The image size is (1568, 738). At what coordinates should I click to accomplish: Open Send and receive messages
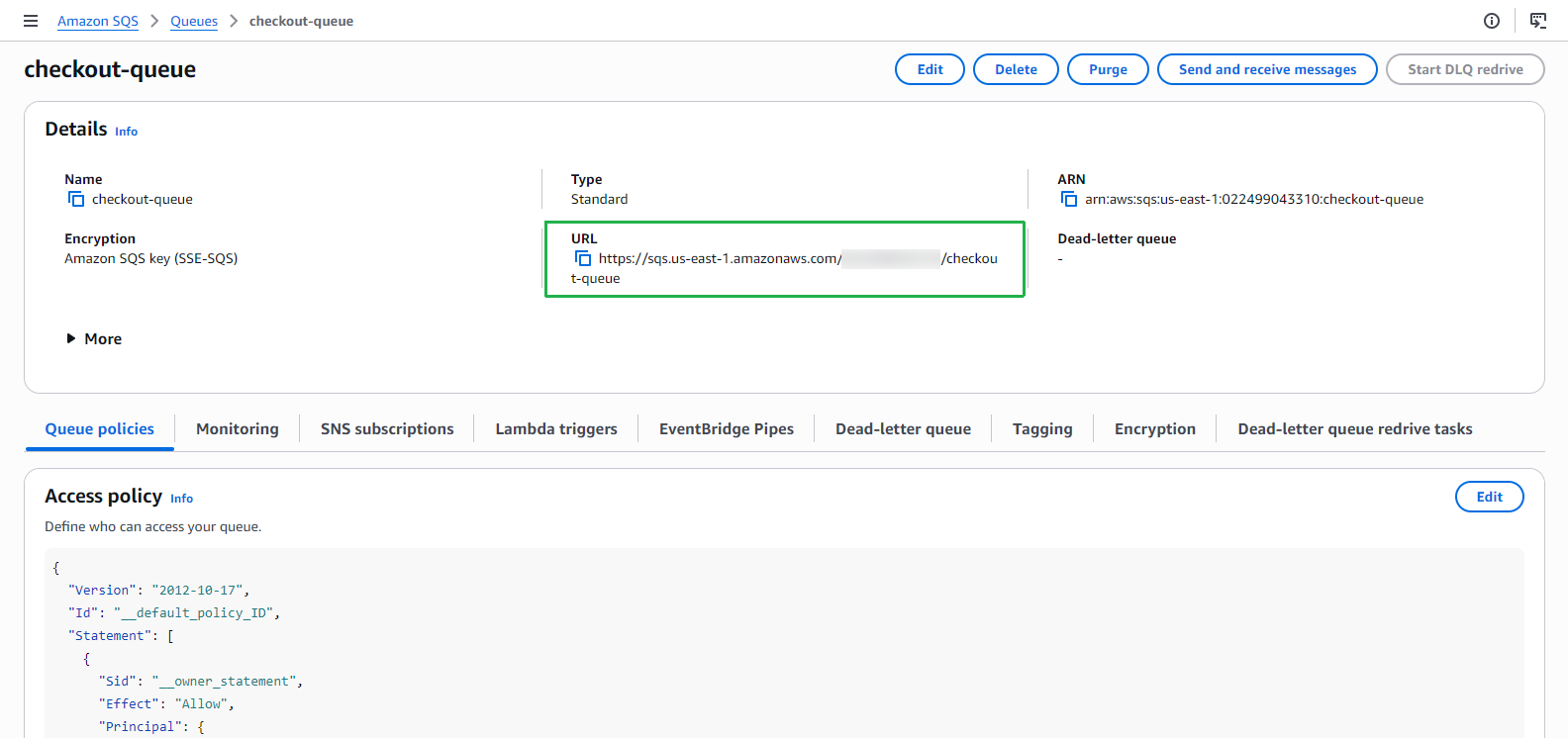(1267, 69)
